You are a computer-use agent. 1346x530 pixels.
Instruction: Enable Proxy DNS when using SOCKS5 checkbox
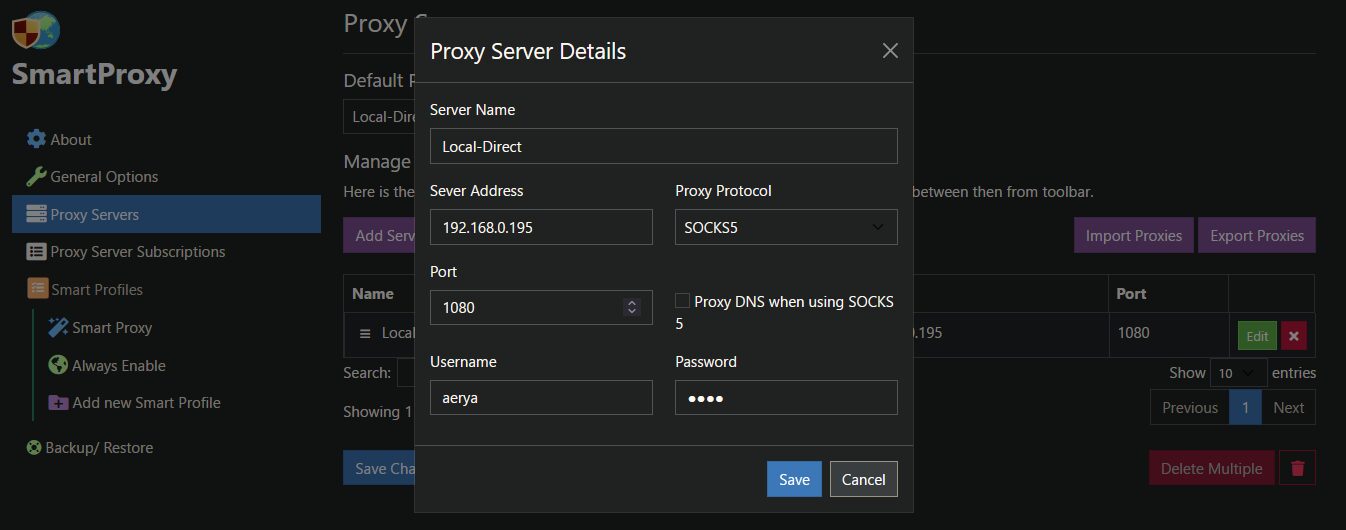(x=683, y=300)
